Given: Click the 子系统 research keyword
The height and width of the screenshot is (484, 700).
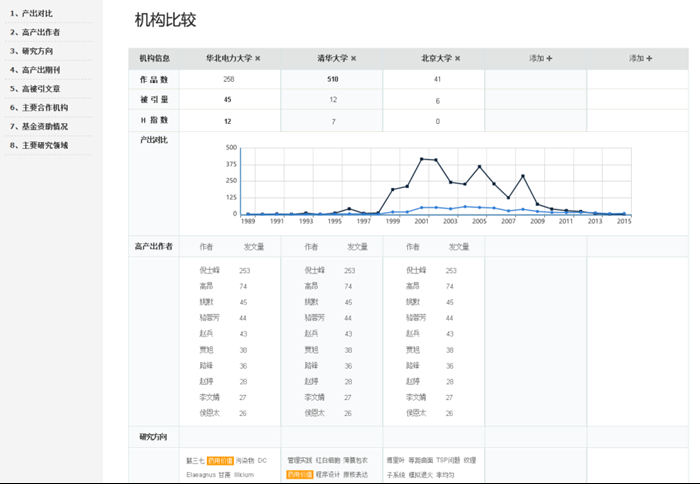Looking at the screenshot, I should [x=396, y=475].
